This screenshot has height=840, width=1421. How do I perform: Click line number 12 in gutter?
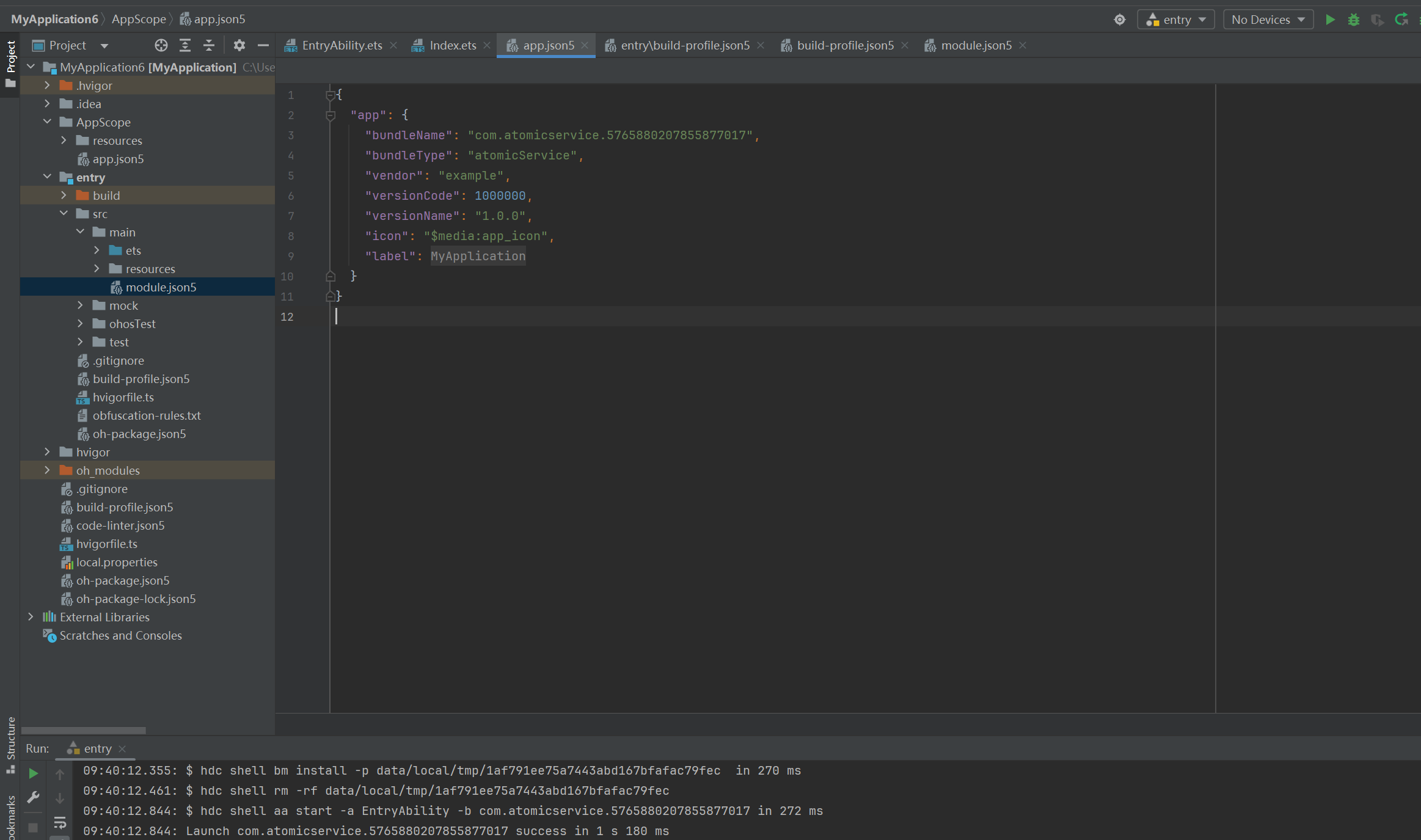coord(287,316)
